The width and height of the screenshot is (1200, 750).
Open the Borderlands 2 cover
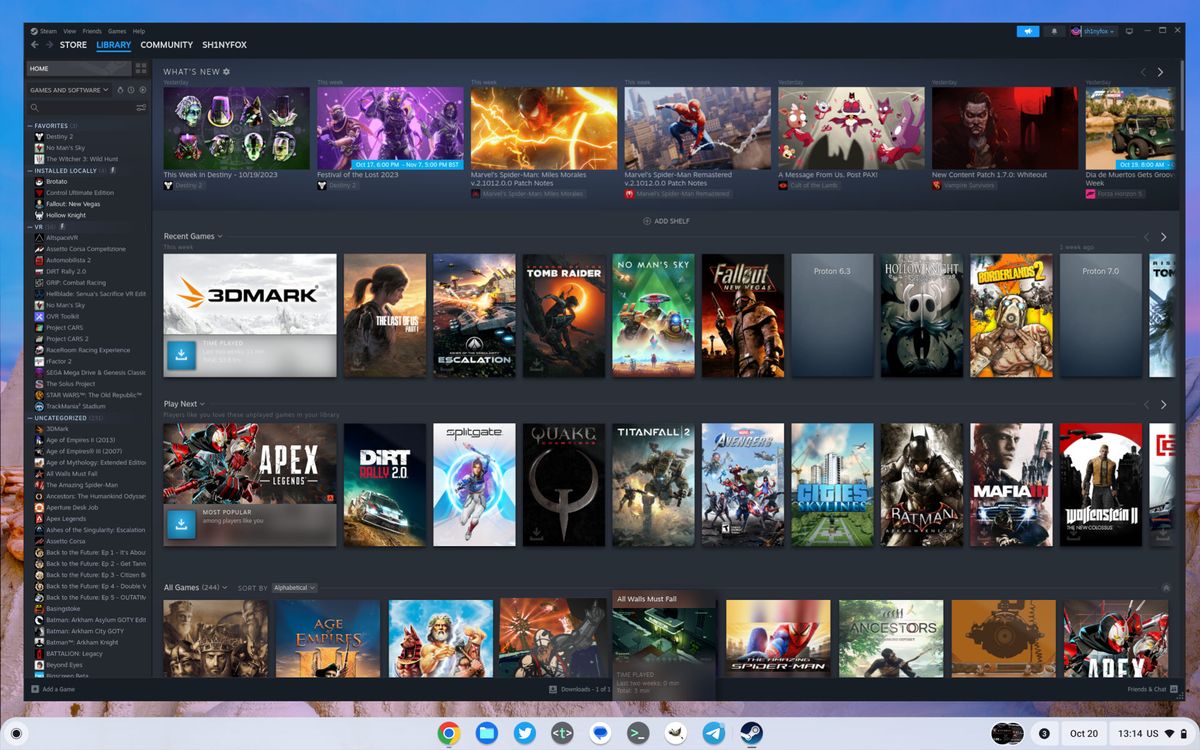coord(1011,315)
